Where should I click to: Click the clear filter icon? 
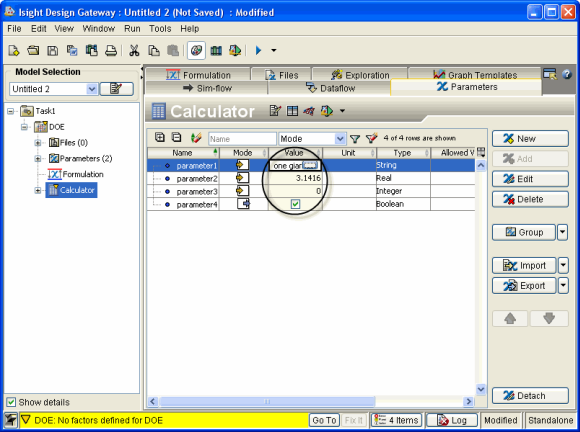pos(371,138)
